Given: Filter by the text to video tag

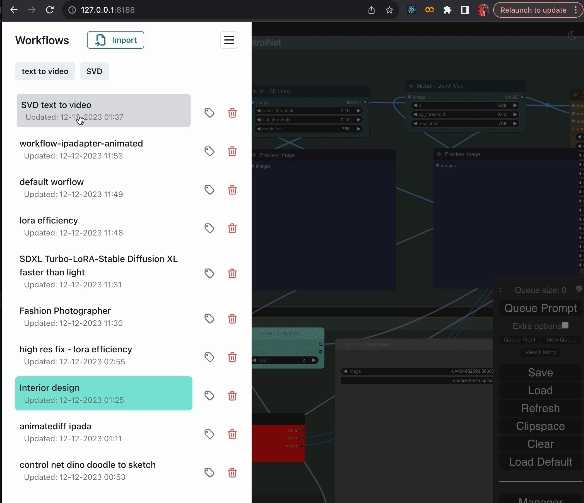Looking at the screenshot, I should tap(45, 71).
